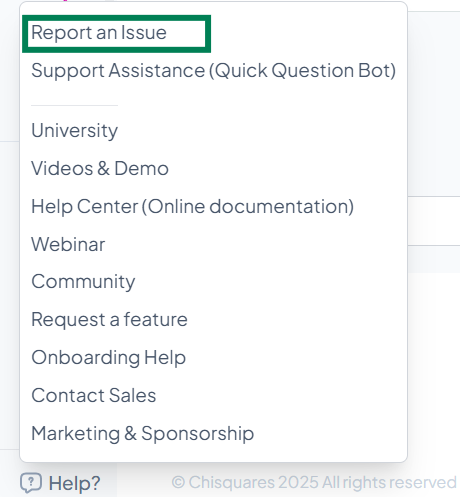Click empty page area right of the menu
This screenshot has height=497, width=460.
(434, 367)
